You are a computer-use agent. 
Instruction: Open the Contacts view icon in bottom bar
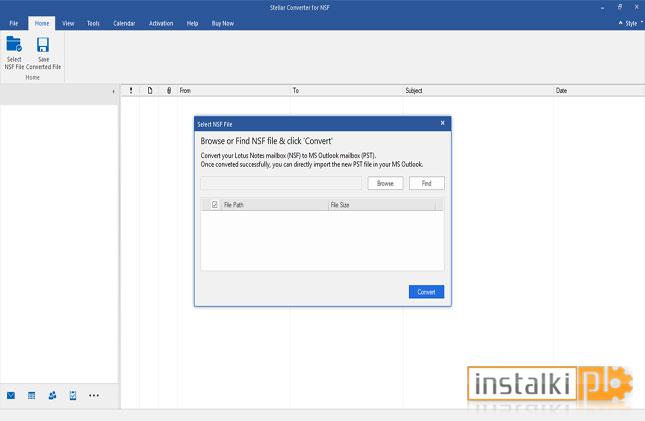click(52, 395)
